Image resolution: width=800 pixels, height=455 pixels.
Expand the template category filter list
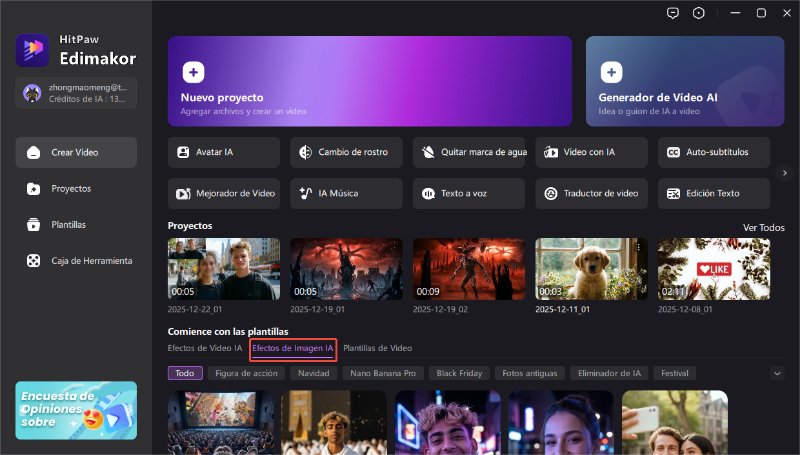pos(777,373)
